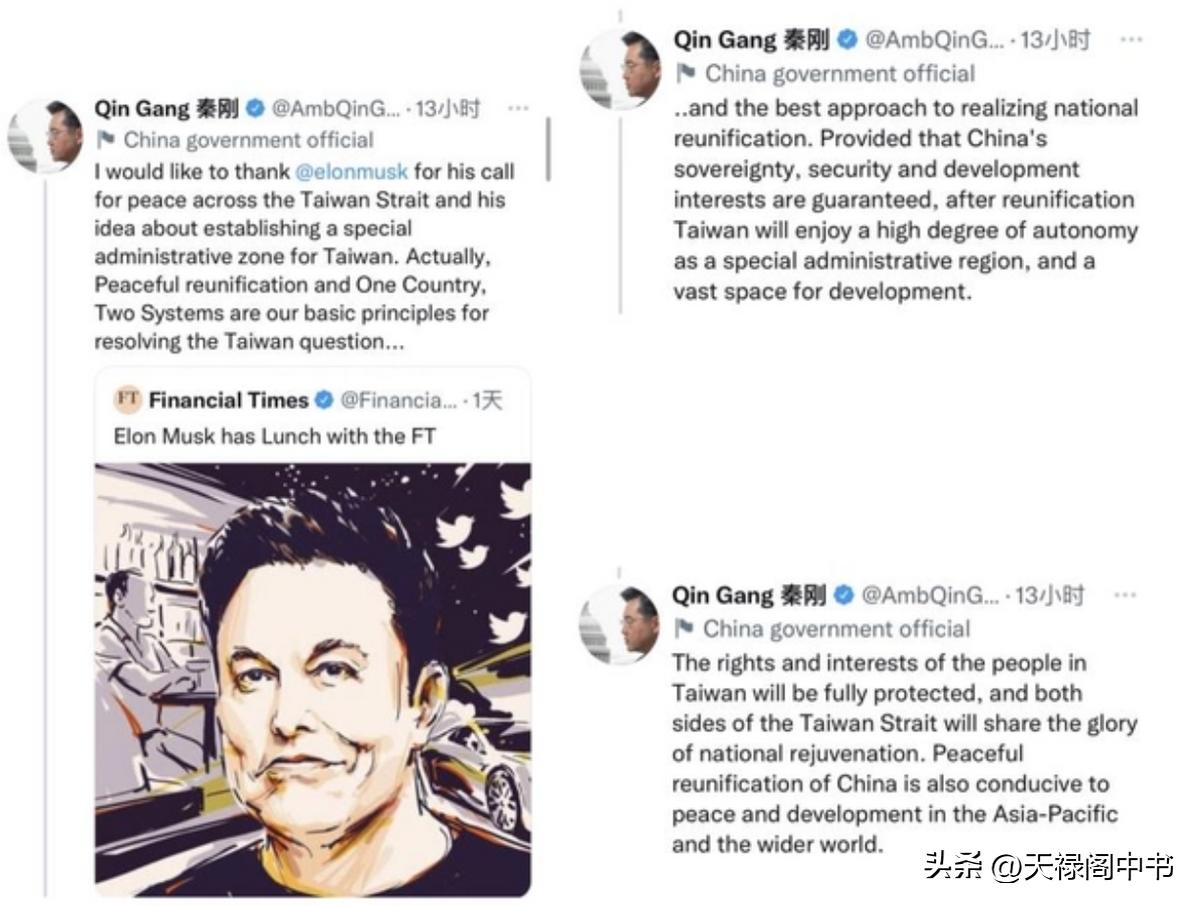
Task: Click the flag icon in the bottom right tweet label
Action: click(x=684, y=629)
